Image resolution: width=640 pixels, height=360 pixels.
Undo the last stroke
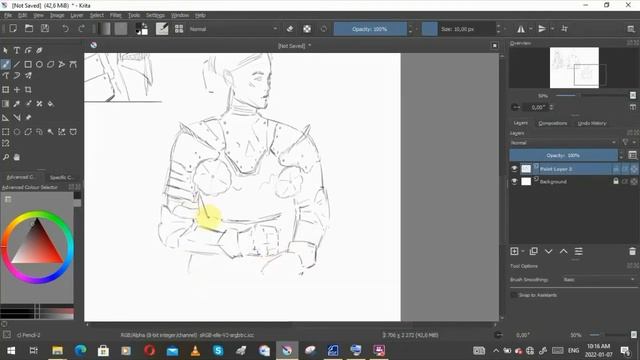coord(65,29)
